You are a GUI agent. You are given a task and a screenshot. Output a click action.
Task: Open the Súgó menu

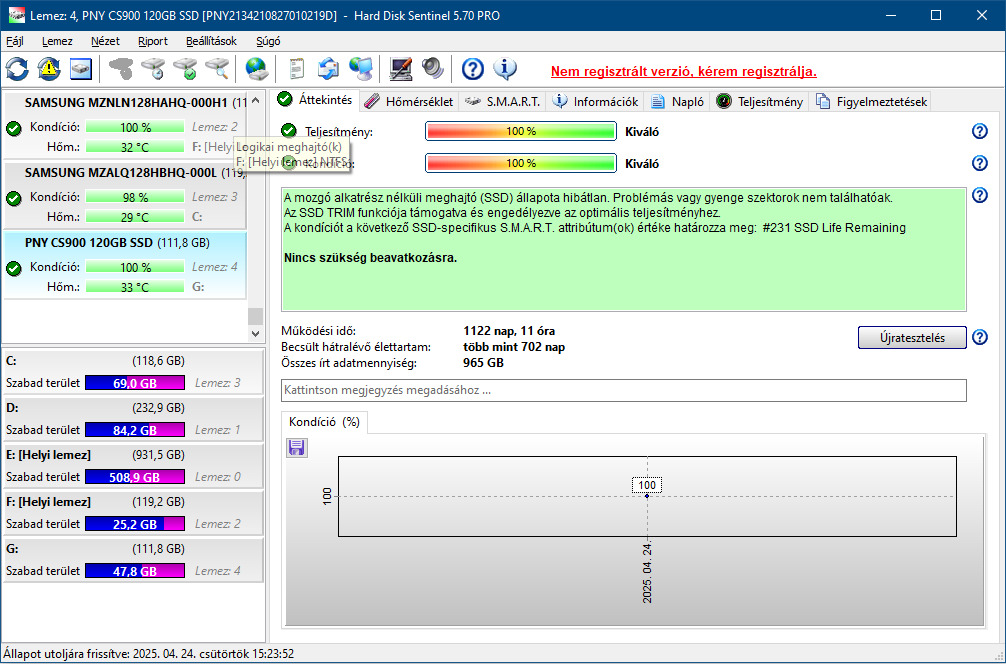268,41
